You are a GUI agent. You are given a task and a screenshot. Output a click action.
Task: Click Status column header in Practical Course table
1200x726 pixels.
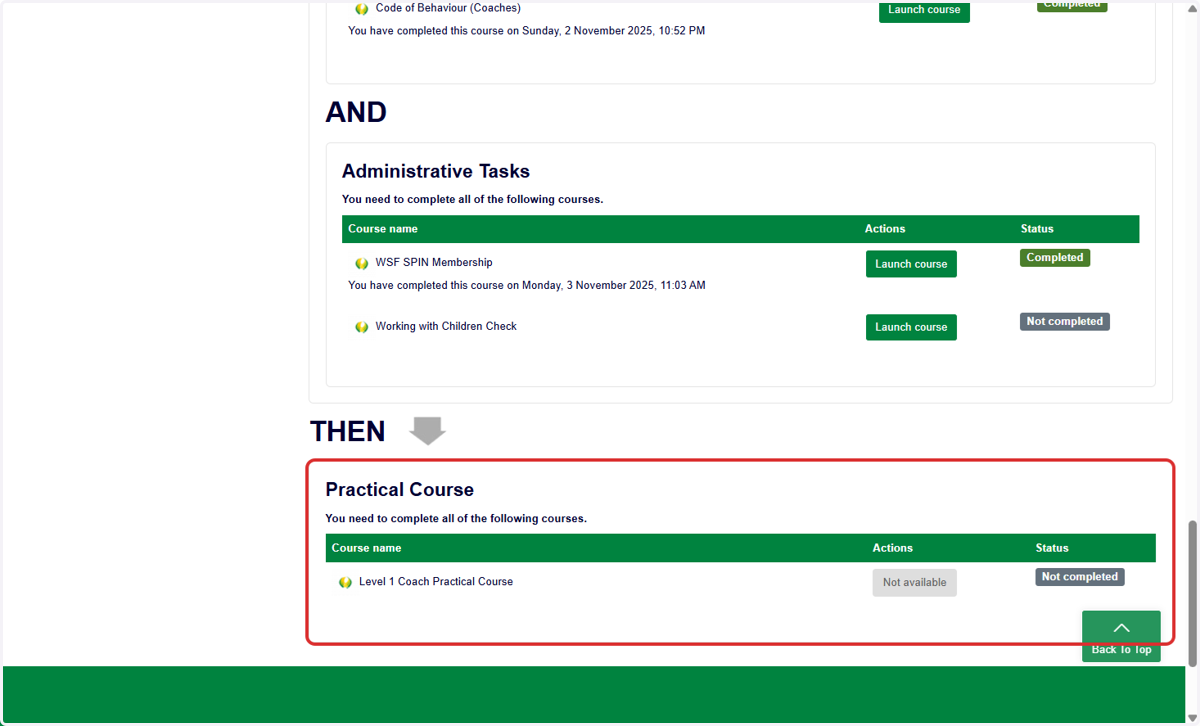pyautogui.click(x=1052, y=548)
